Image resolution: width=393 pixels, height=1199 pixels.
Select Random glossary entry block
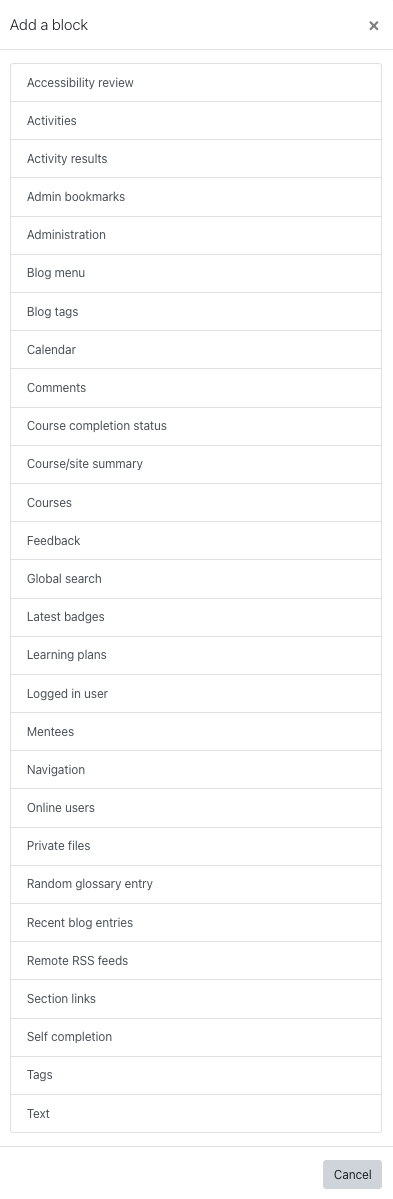point(196,884)
